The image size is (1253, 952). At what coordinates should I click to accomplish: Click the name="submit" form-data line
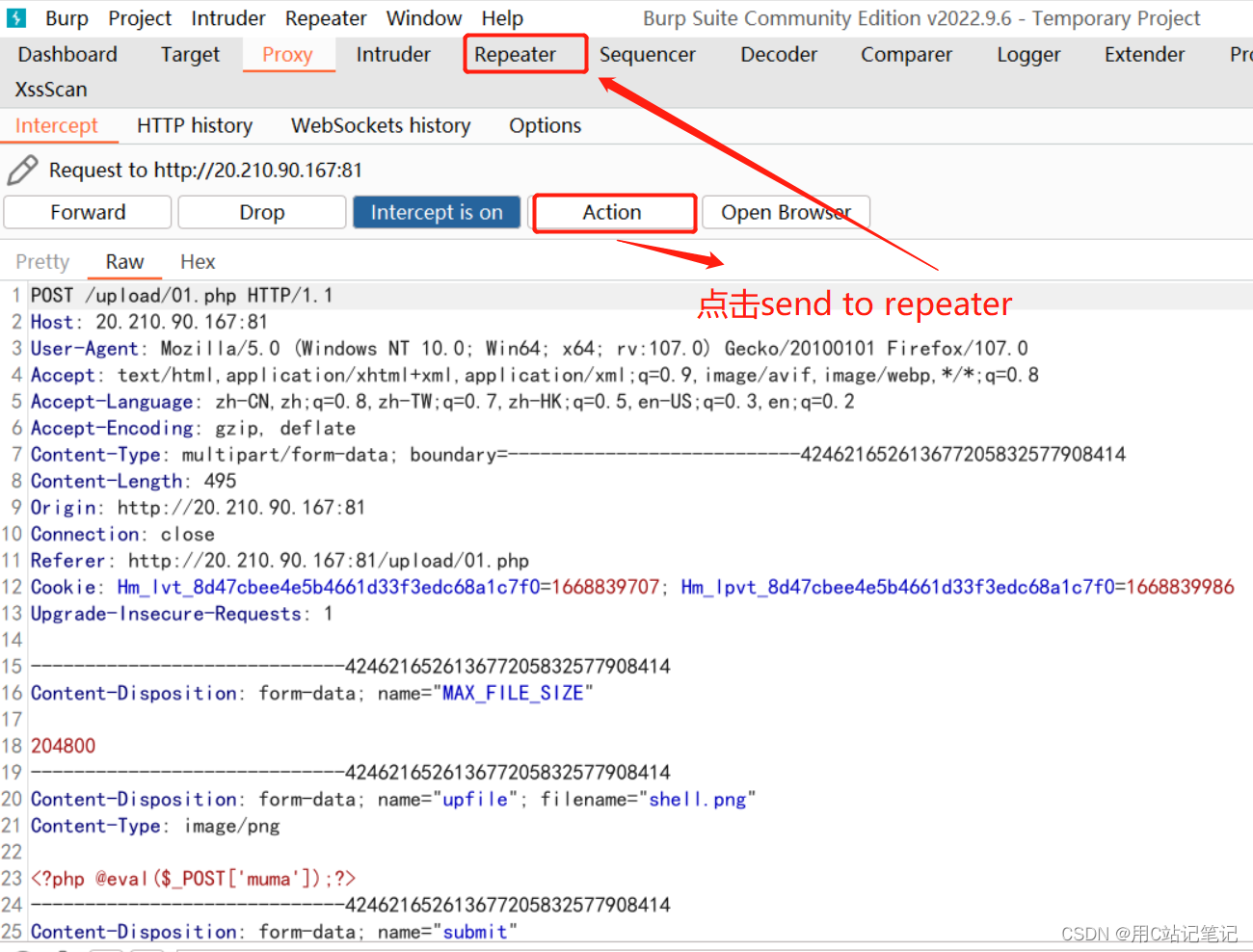(x=274, y=932)
